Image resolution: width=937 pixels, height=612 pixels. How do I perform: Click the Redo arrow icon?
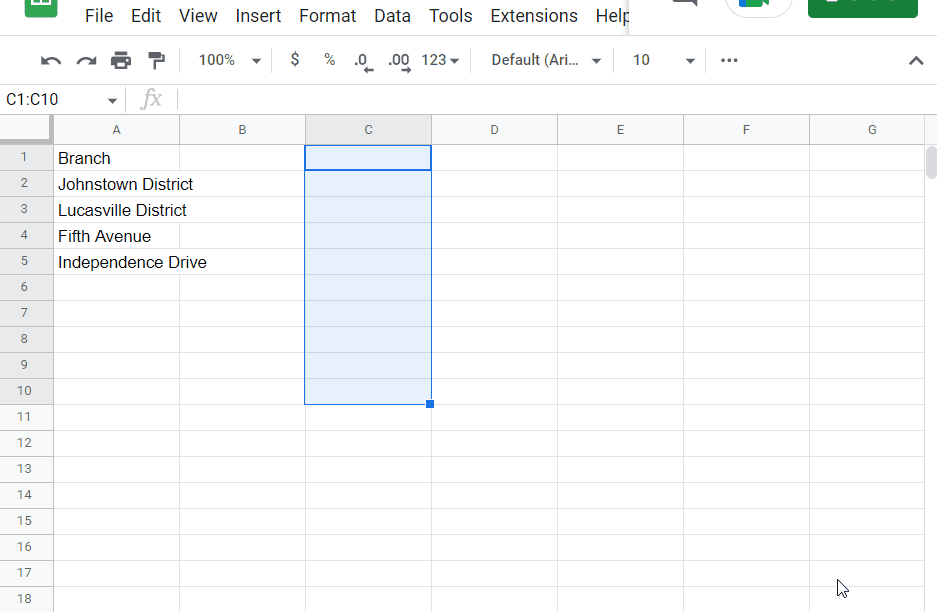pyautogui.click(x=86, y=61)
